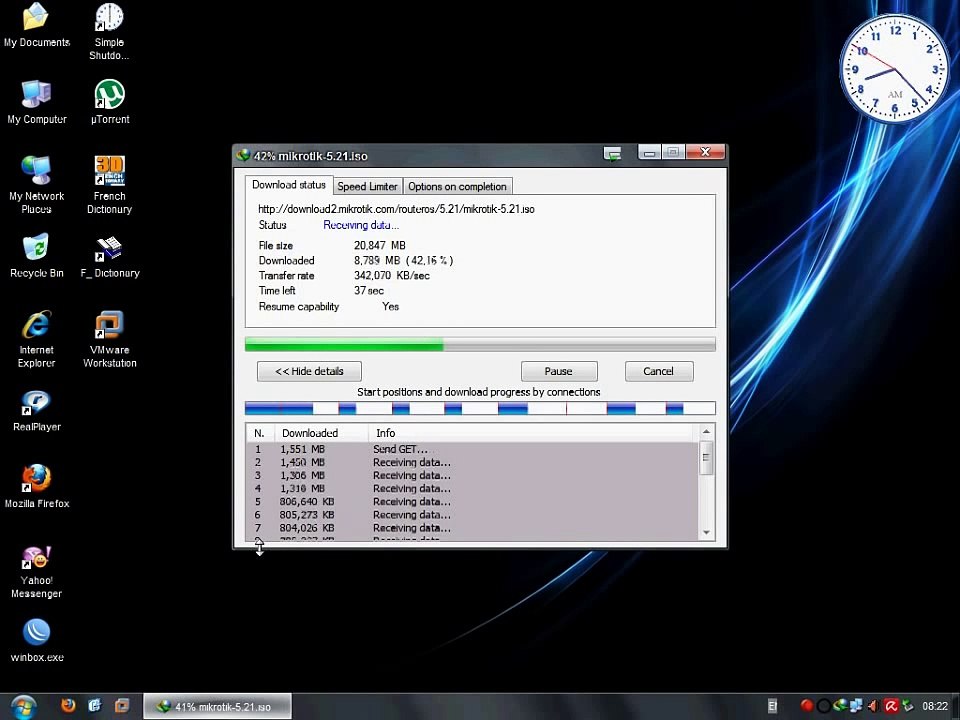Click the Receiving data status text

361,225
